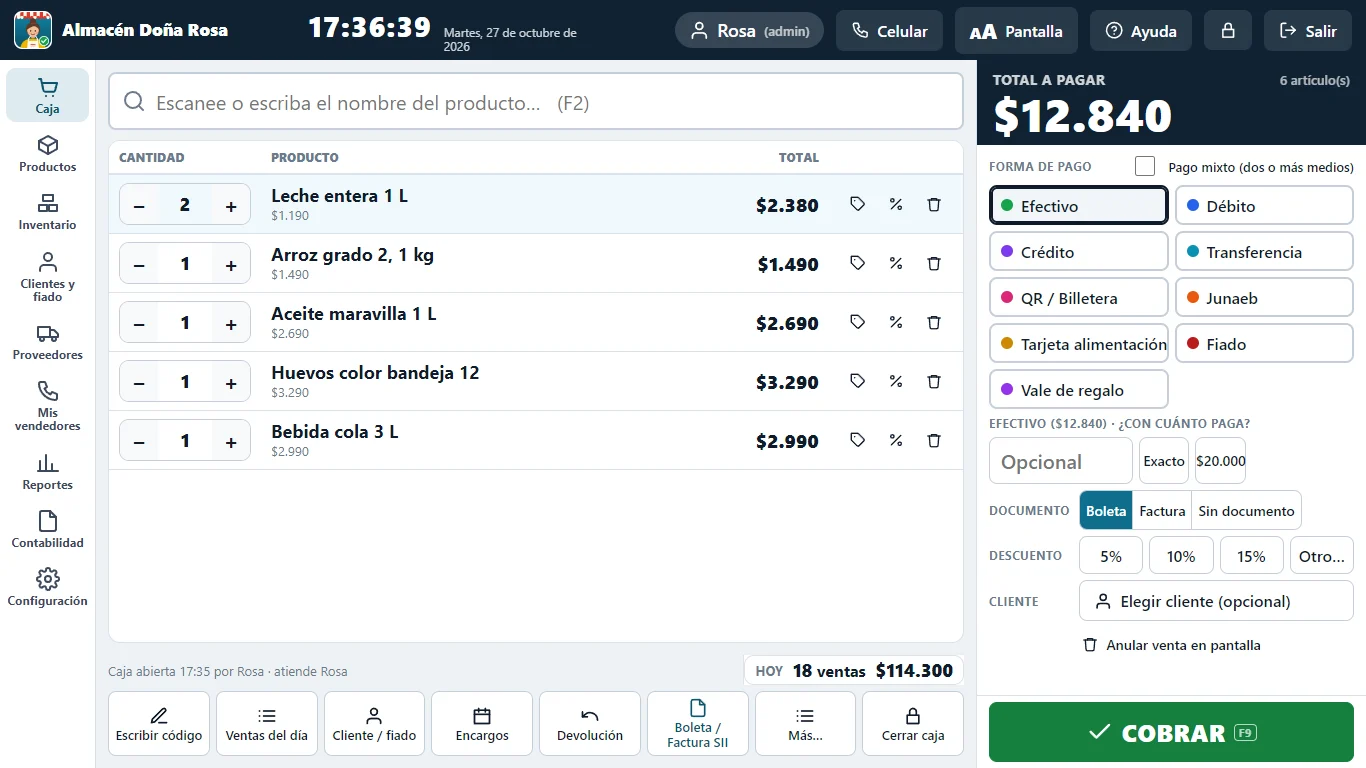Select Boleta document type
The image size is (1366, 768).
[x=1106, y=510]
